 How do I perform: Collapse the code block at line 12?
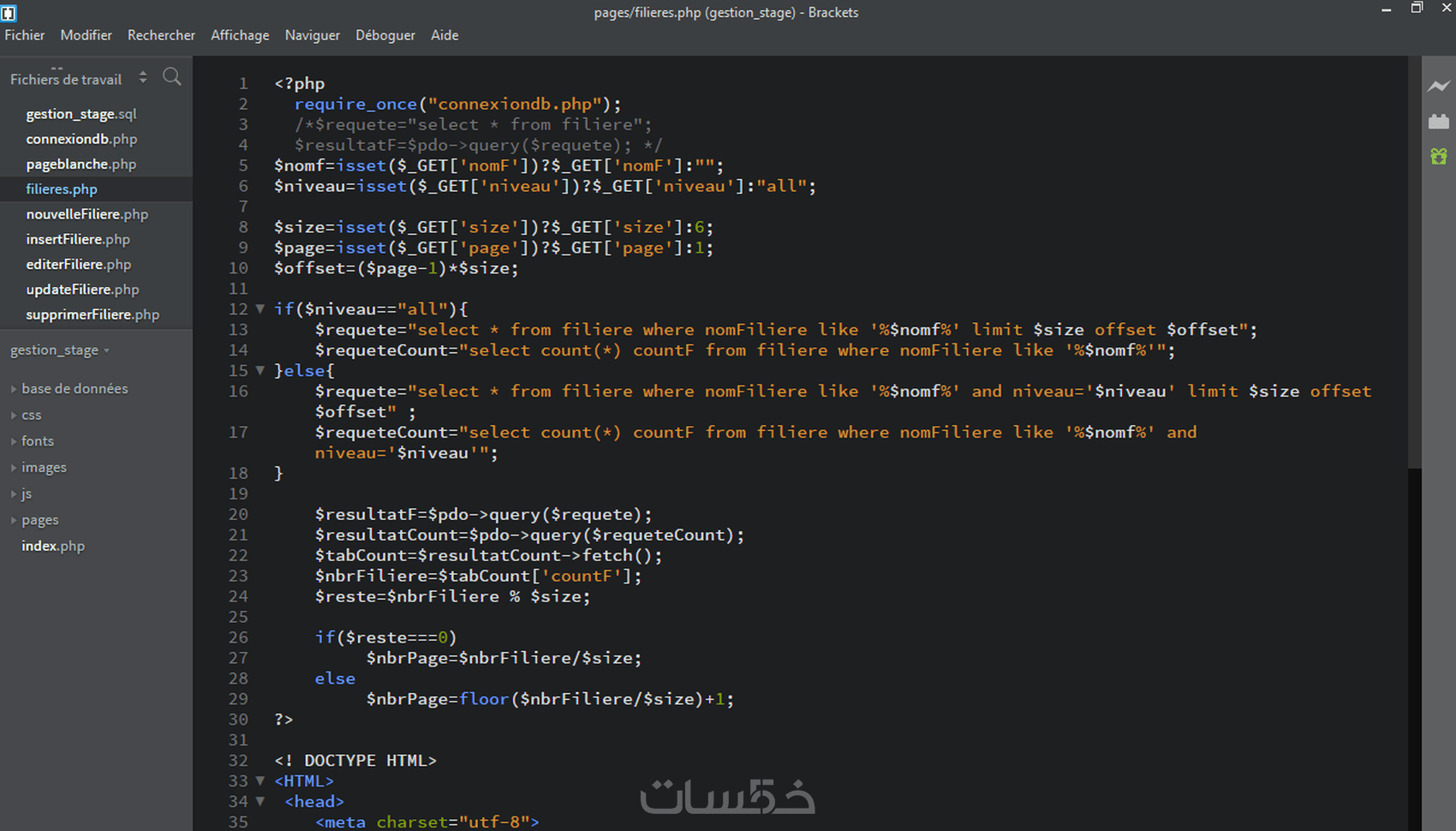coord(260,308)
